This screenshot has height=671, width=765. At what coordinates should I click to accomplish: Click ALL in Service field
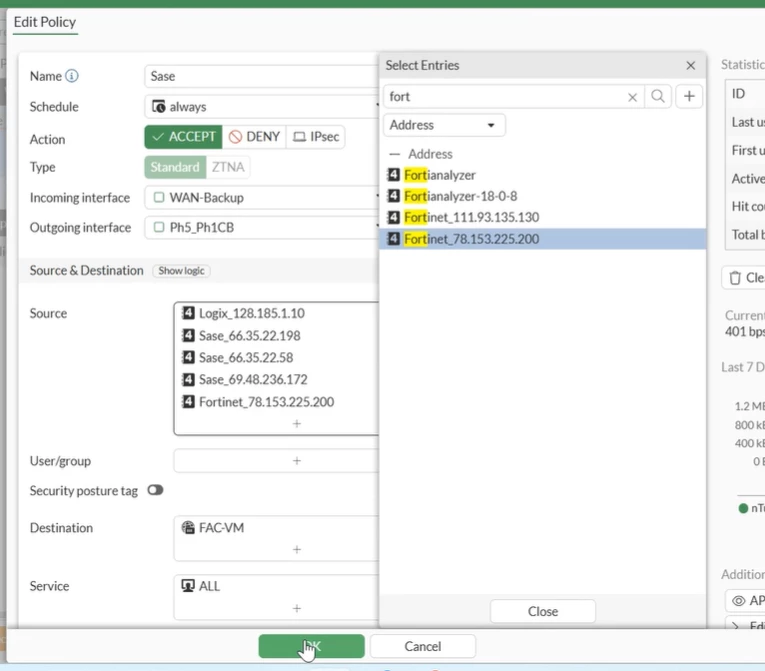(209, 586)
